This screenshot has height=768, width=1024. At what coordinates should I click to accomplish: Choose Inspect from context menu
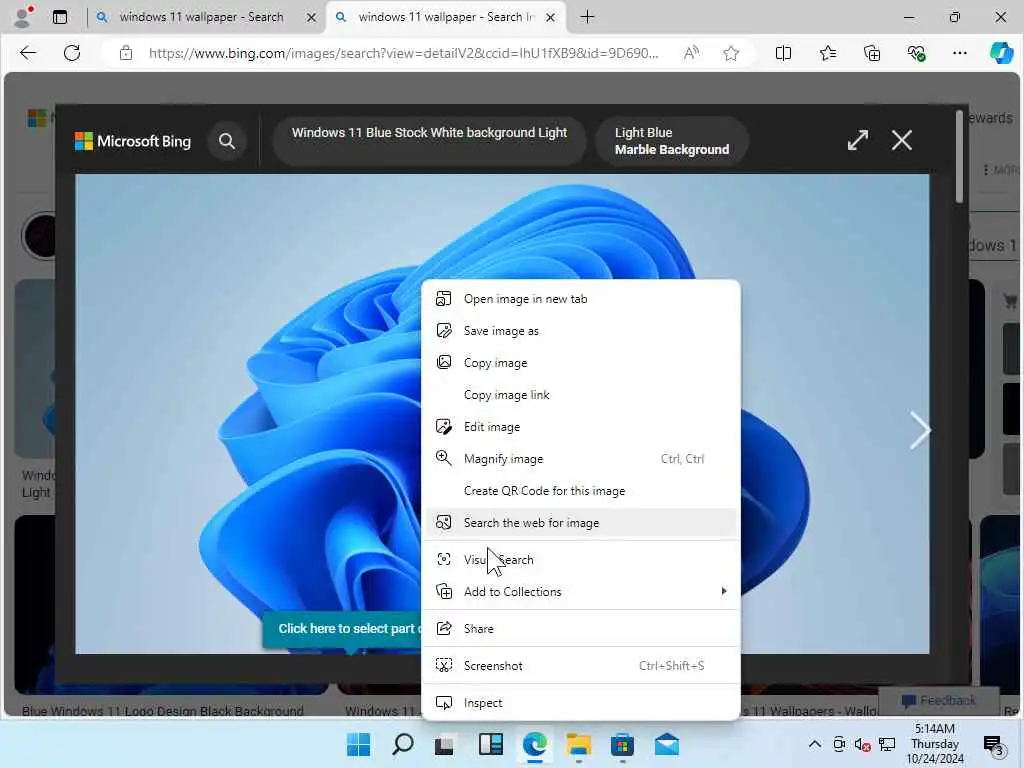pos(581,703)
